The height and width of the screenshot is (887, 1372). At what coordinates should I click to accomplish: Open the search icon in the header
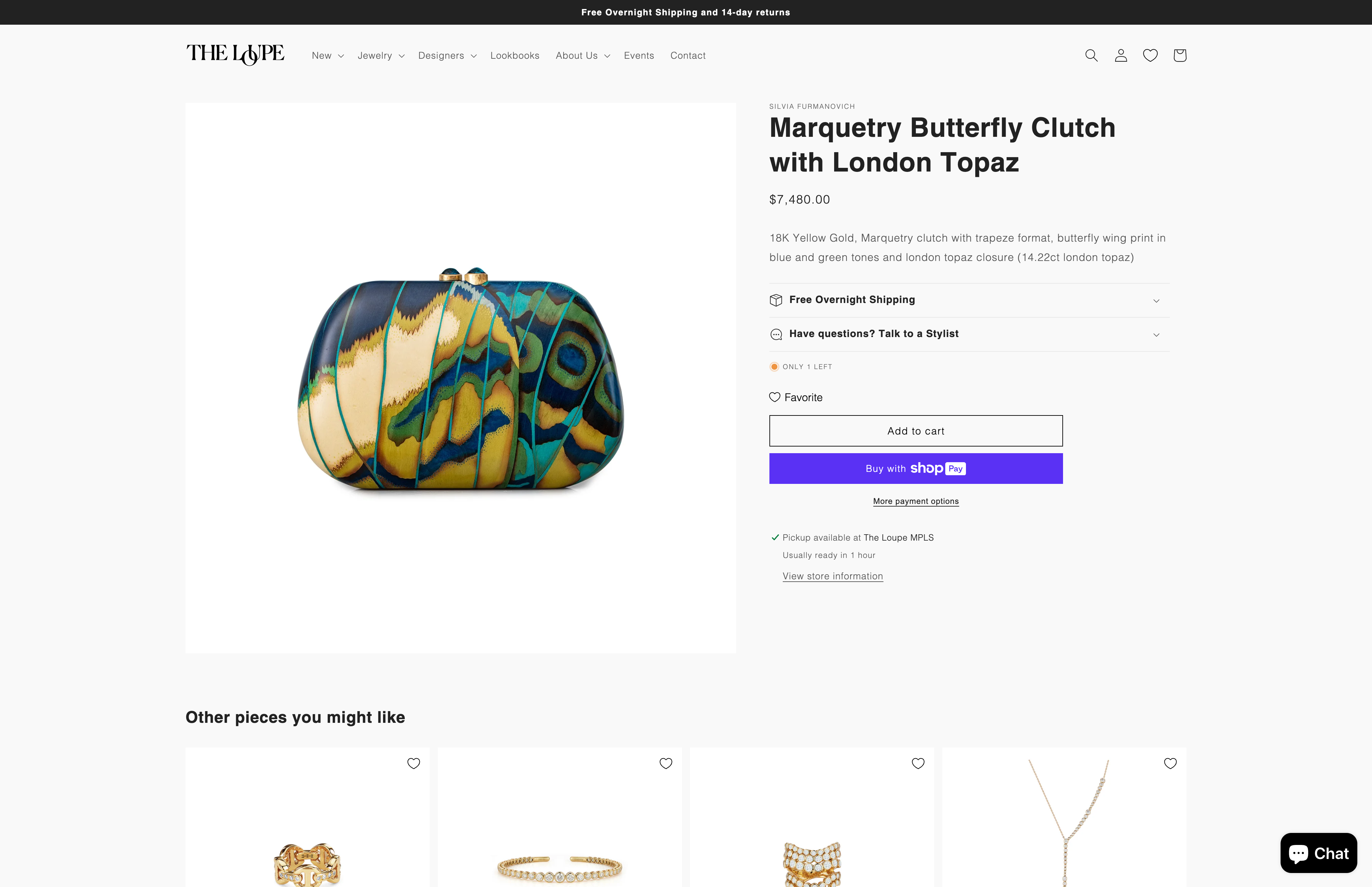(1091, 55)
